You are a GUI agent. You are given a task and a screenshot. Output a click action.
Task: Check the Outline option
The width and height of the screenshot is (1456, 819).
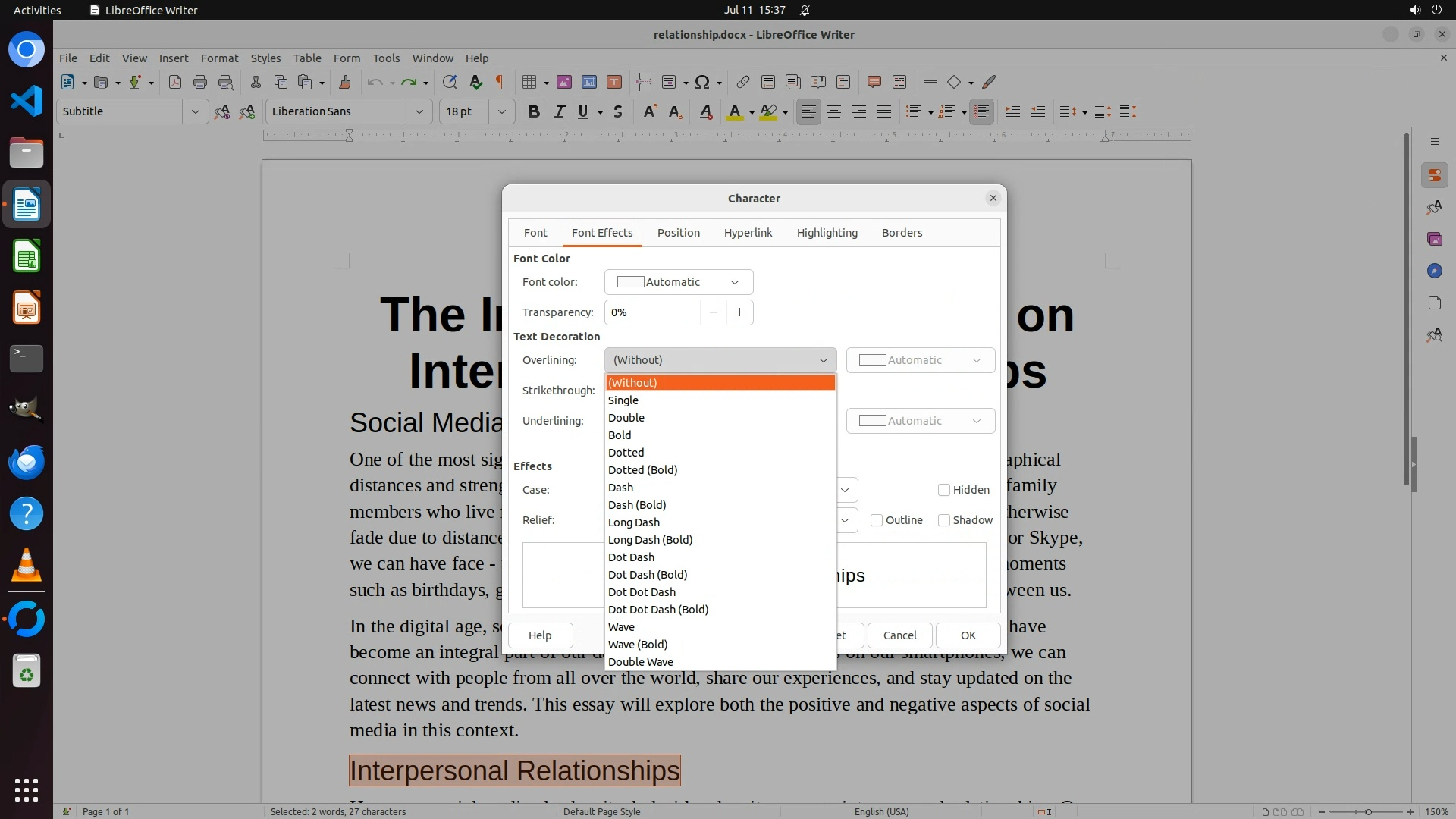pos(877,520)
